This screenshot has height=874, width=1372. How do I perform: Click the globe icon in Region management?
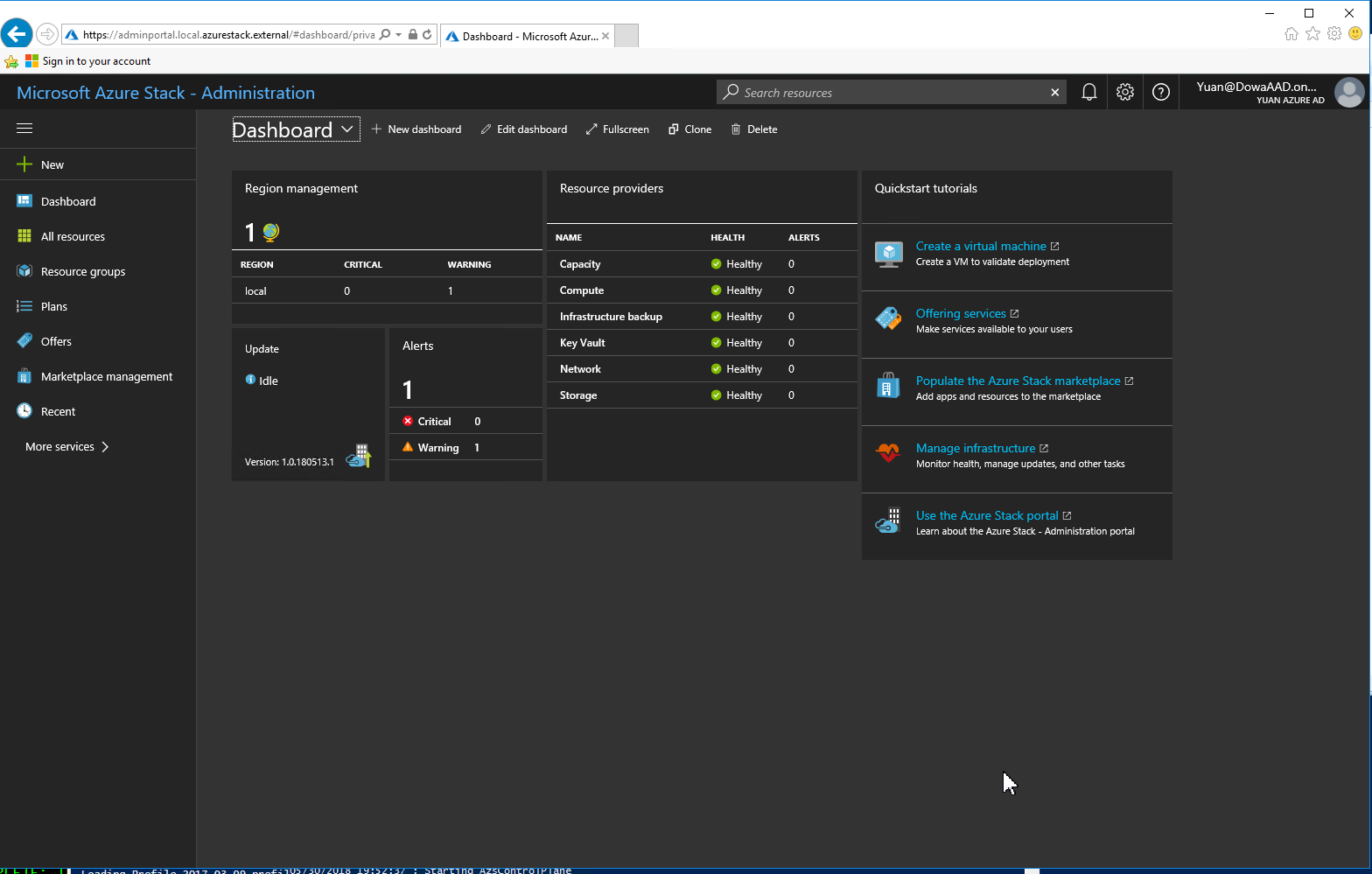tap(270, 232)
